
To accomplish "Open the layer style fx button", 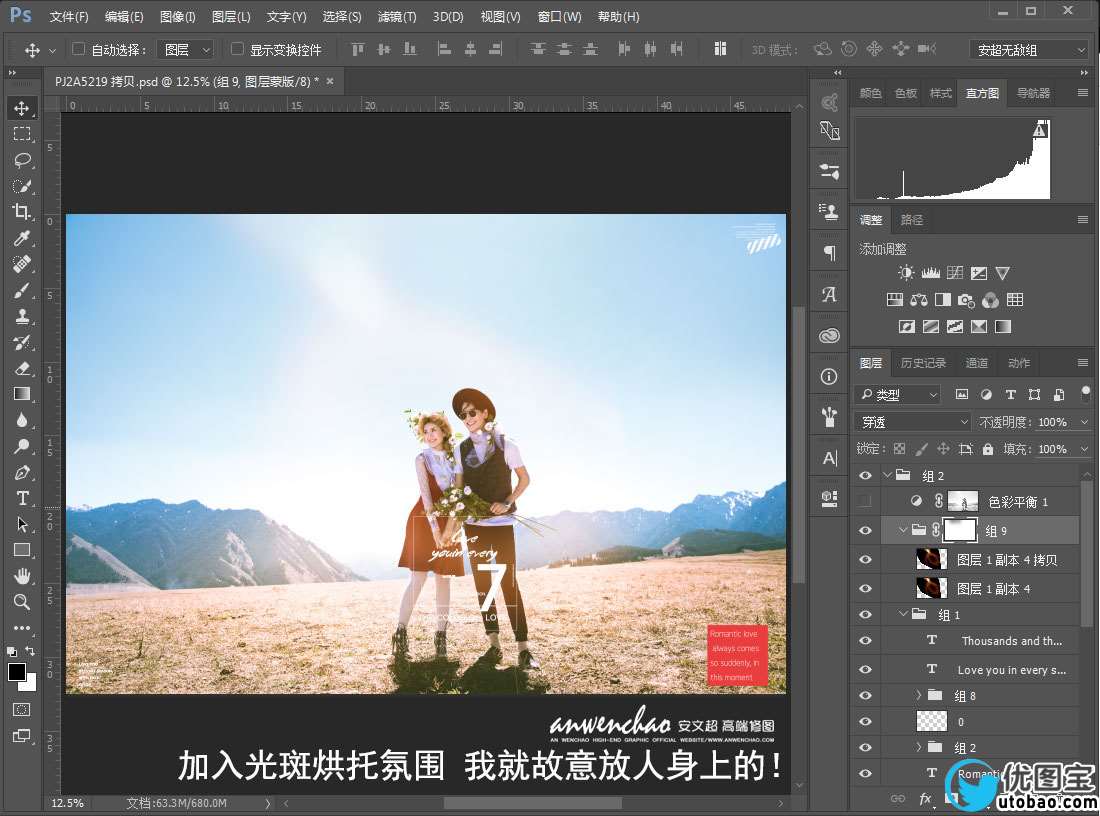I will [925, 799].
